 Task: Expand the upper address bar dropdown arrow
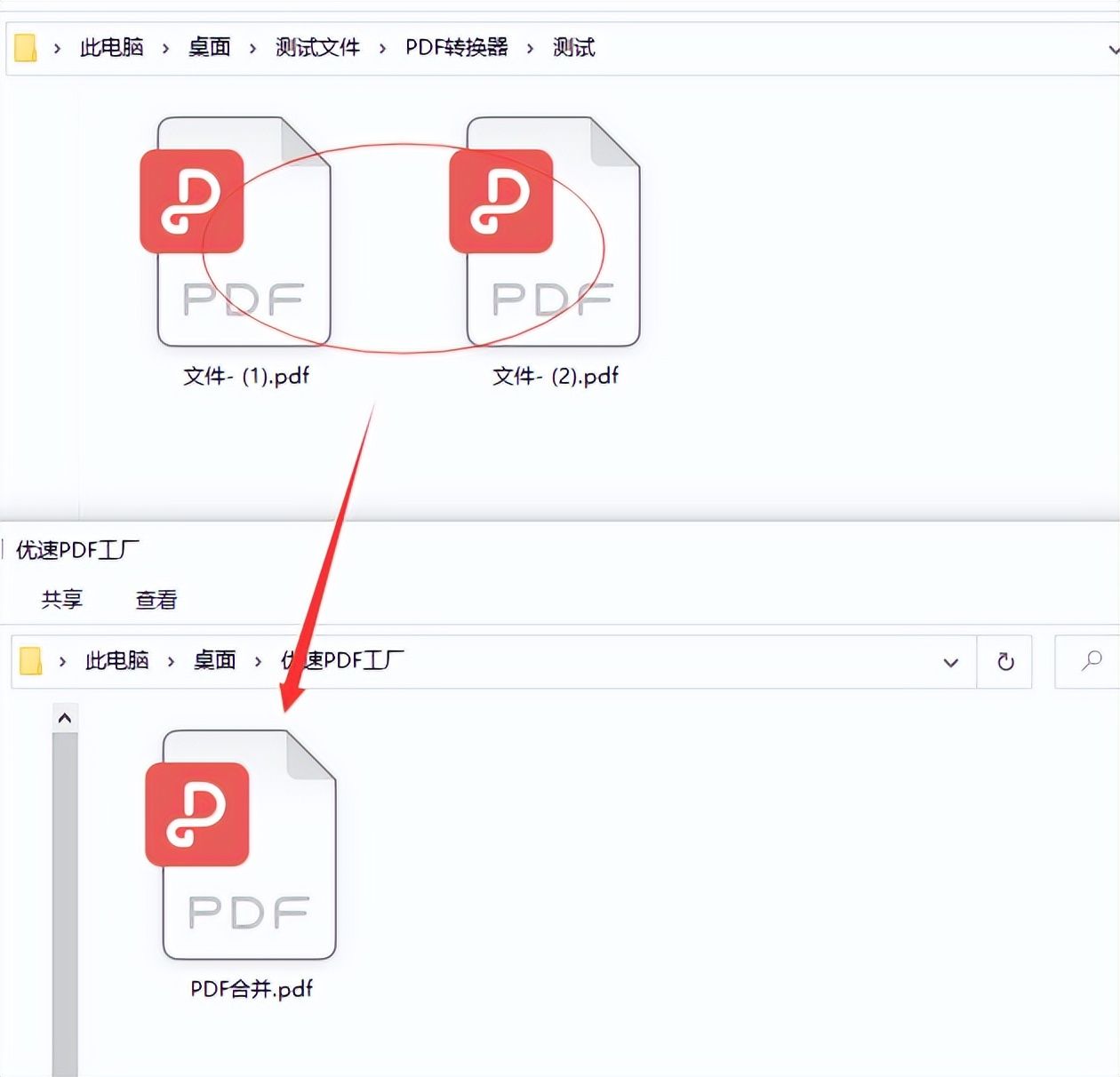click(x=1113, y=50)
